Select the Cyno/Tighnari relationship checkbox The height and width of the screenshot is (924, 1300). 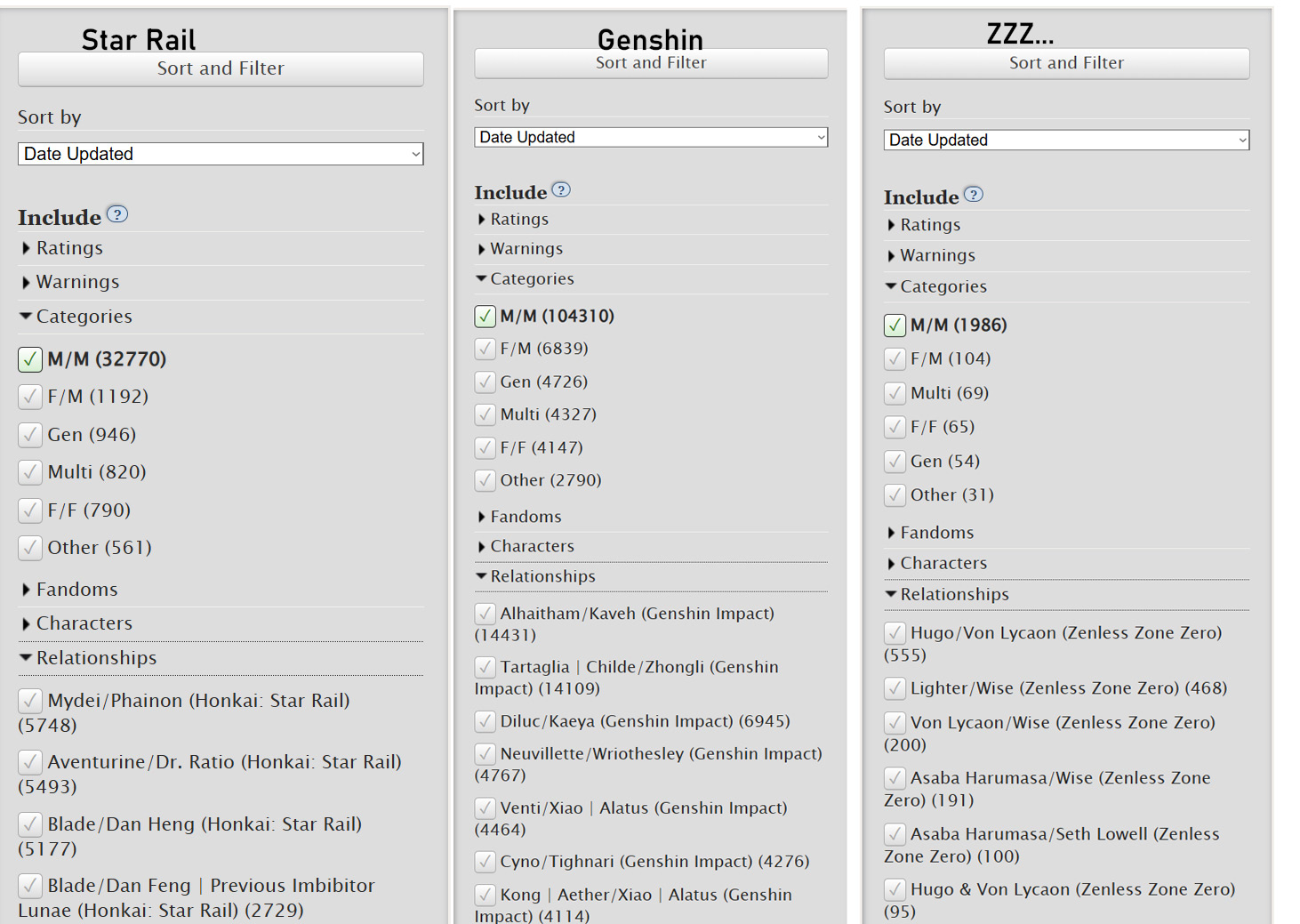pyautogui.click(x=485, y=862)
